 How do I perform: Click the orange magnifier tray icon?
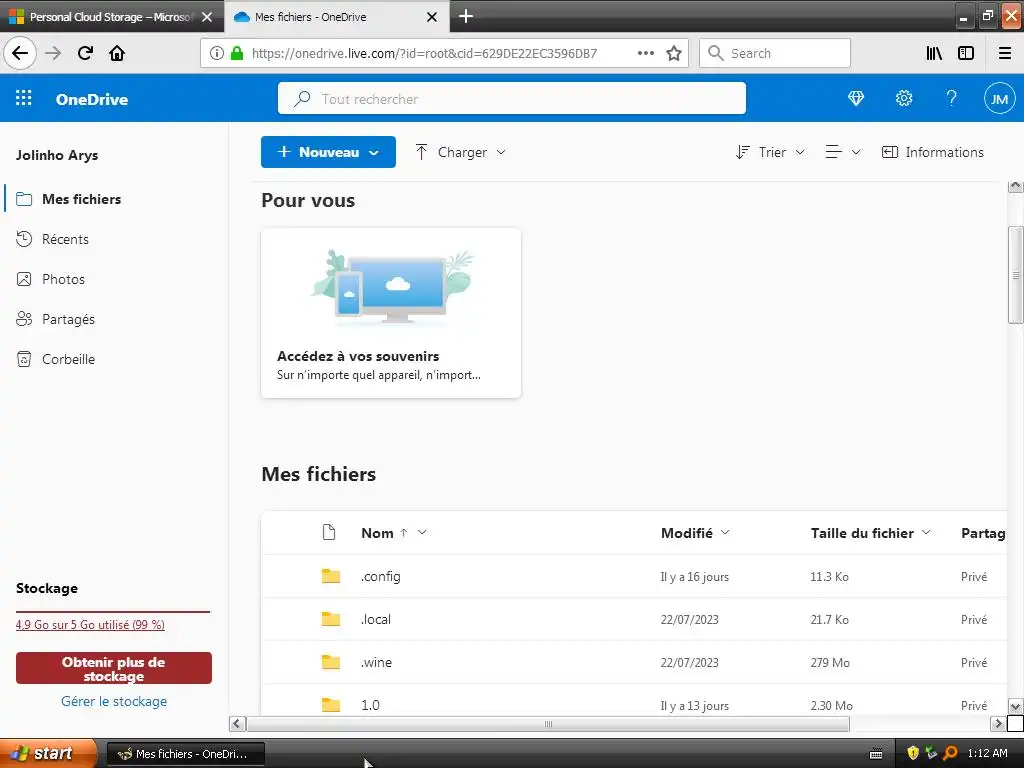(951, 753)
